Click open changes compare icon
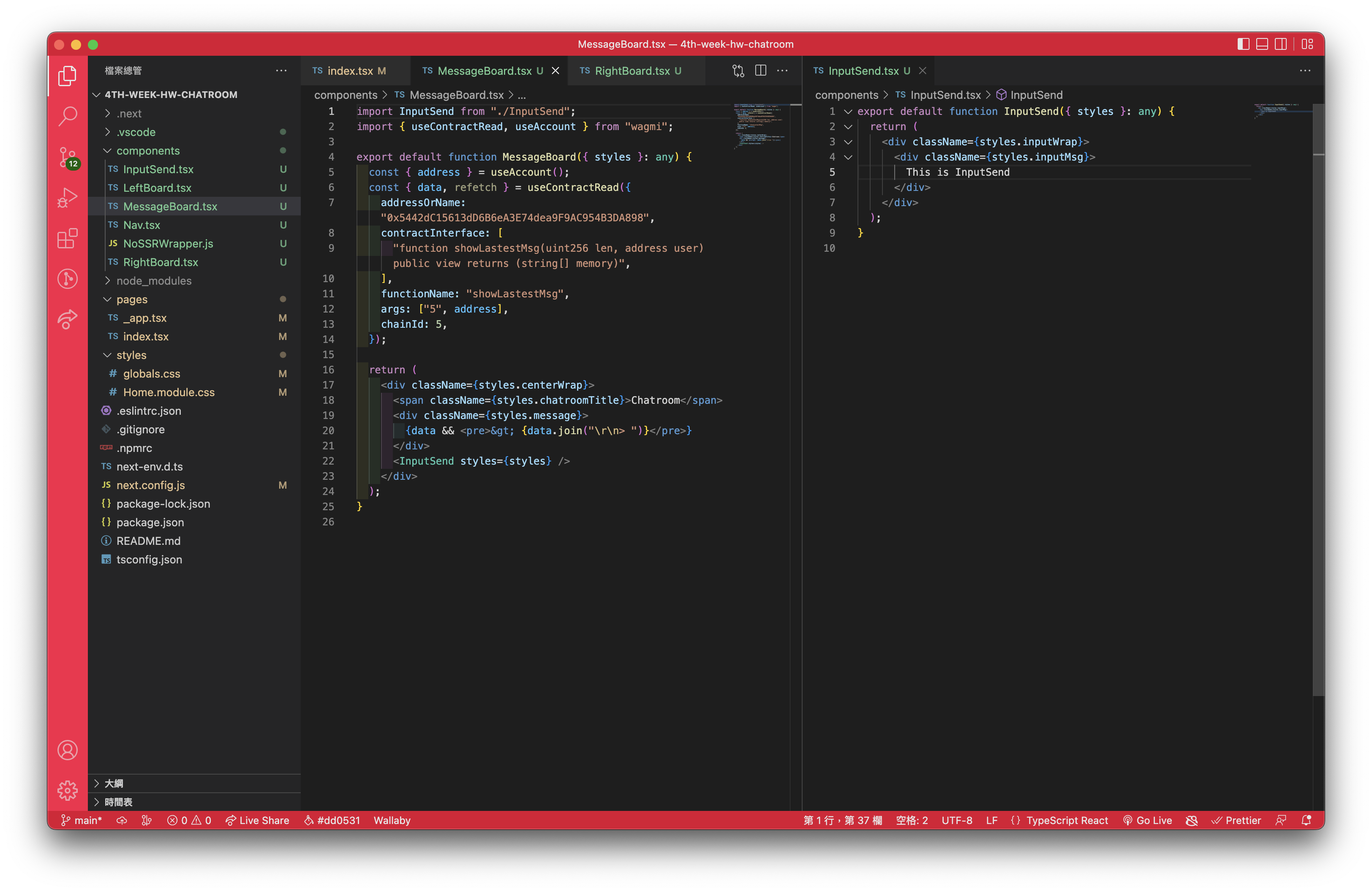Viewport: 1372px width, 892px height. 738,70
